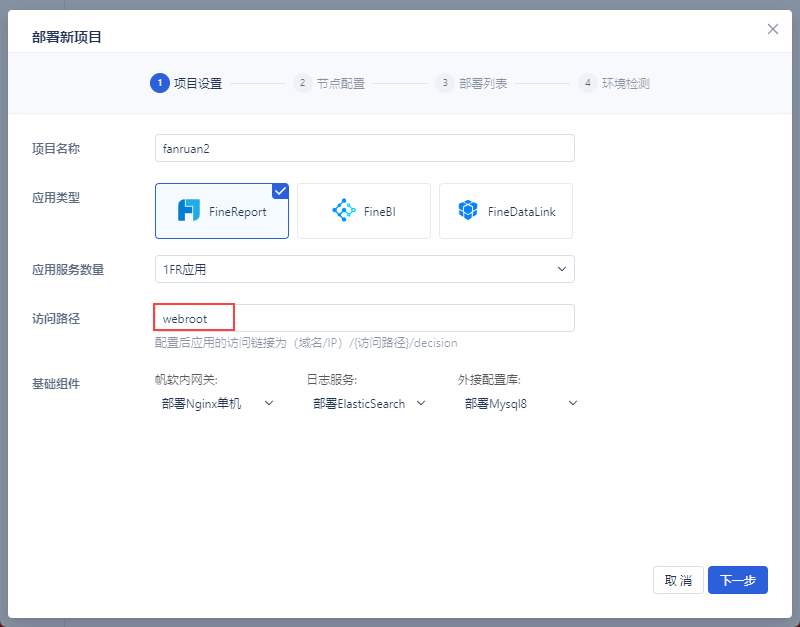Viewport: 800px width, 627px height.
Task: Click the step 2 circle icon
Action: pyautogui.click(x=302, y=83)
